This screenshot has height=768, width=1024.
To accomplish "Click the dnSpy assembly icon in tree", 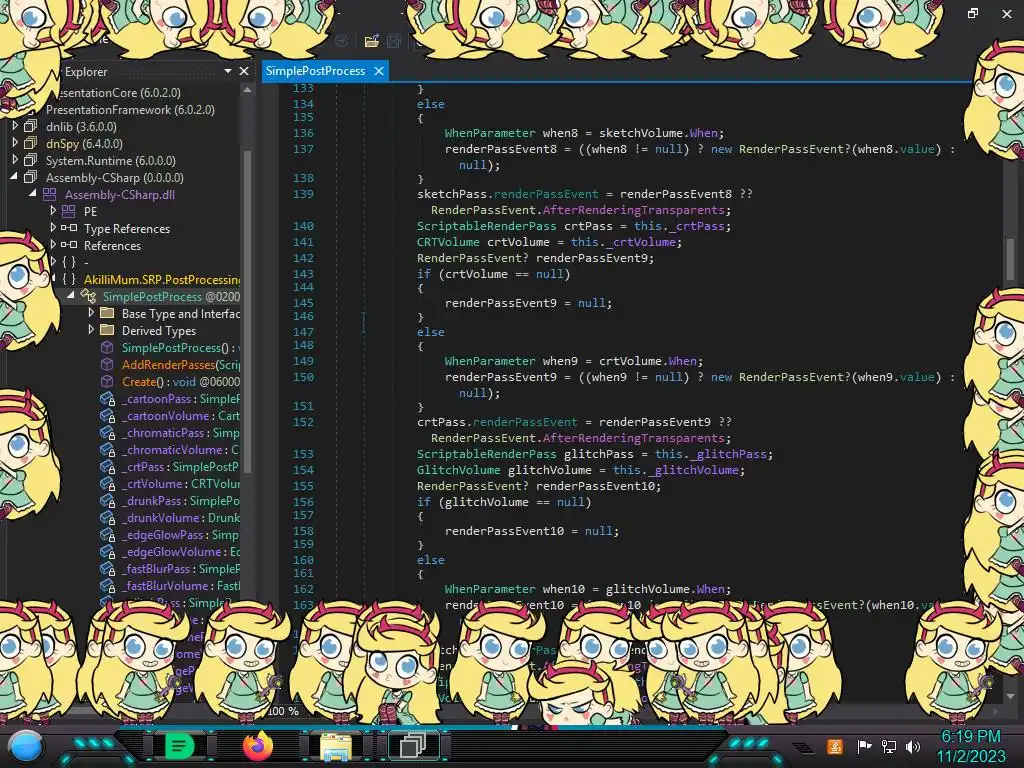I will pos(31,143).
